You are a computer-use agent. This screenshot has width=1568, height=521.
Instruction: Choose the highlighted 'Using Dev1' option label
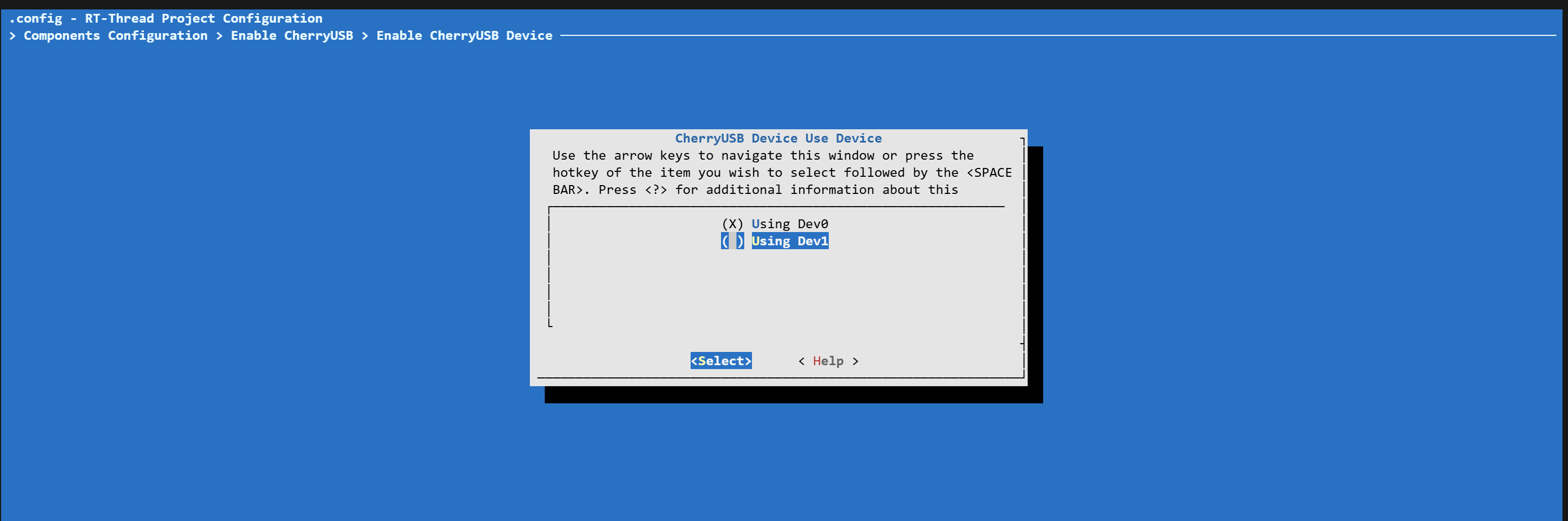(790, 241)
